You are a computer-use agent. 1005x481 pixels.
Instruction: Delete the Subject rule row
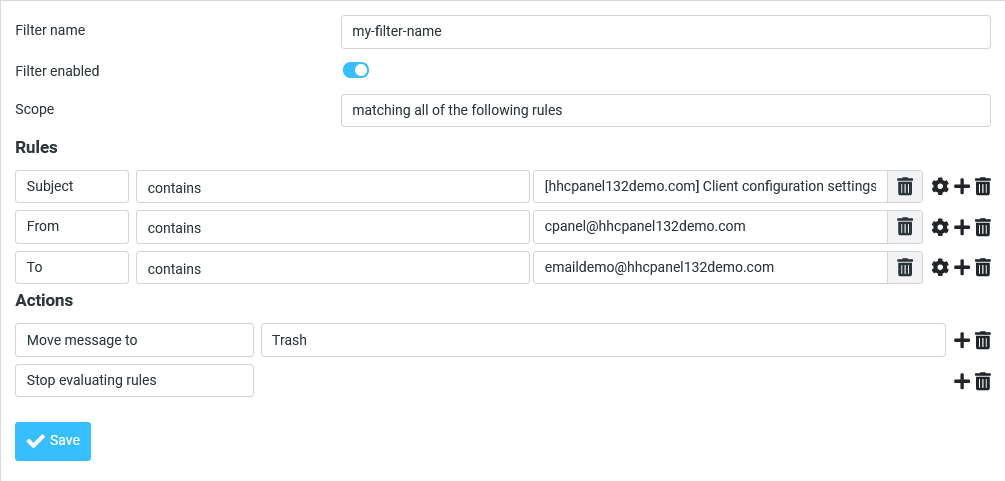click(983, 186)
